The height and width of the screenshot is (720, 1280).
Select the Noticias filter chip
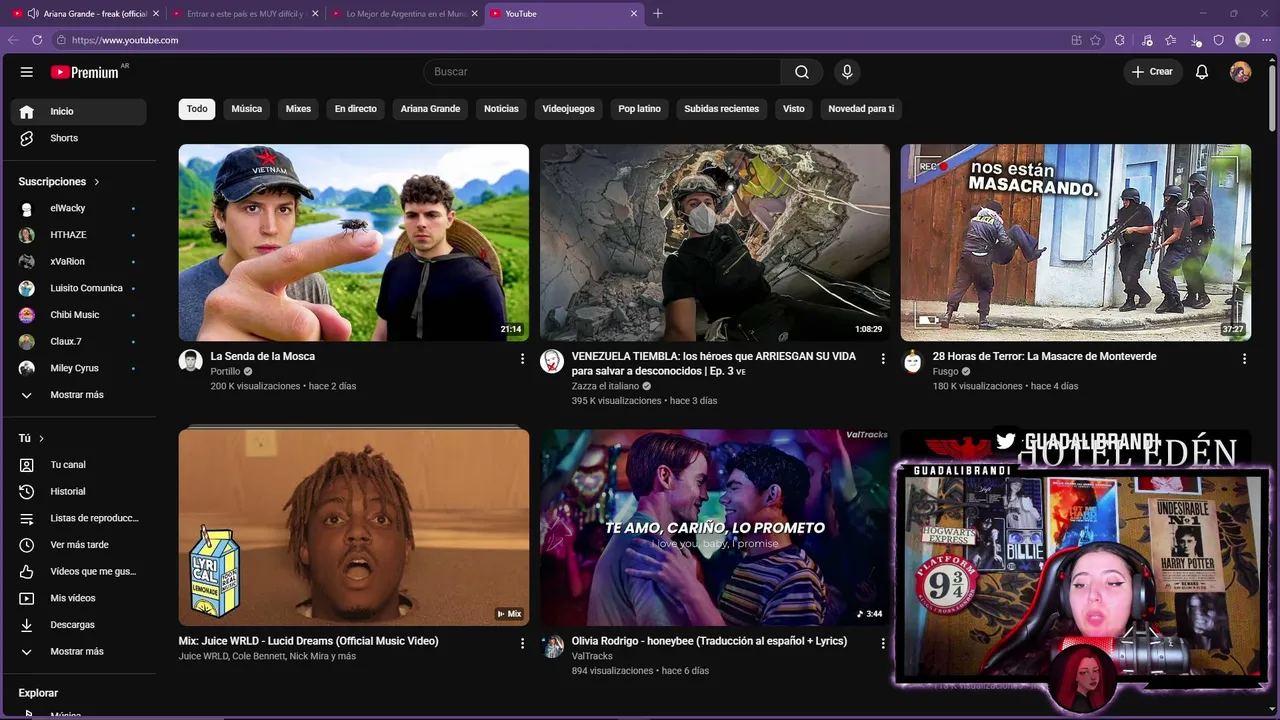501,109
